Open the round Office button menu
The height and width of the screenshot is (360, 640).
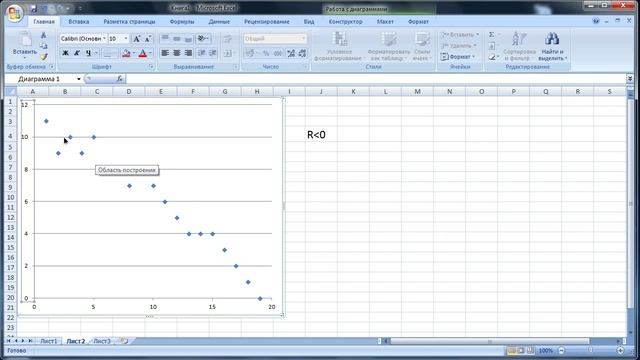[15, 12]
